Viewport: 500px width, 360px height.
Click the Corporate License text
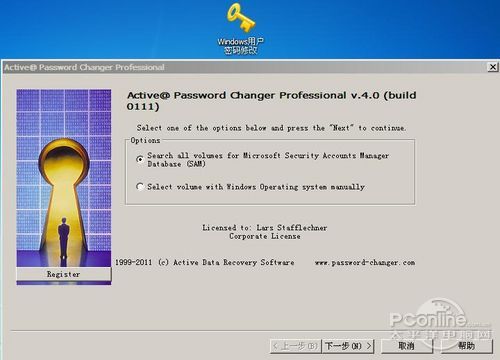pos(265,236)
